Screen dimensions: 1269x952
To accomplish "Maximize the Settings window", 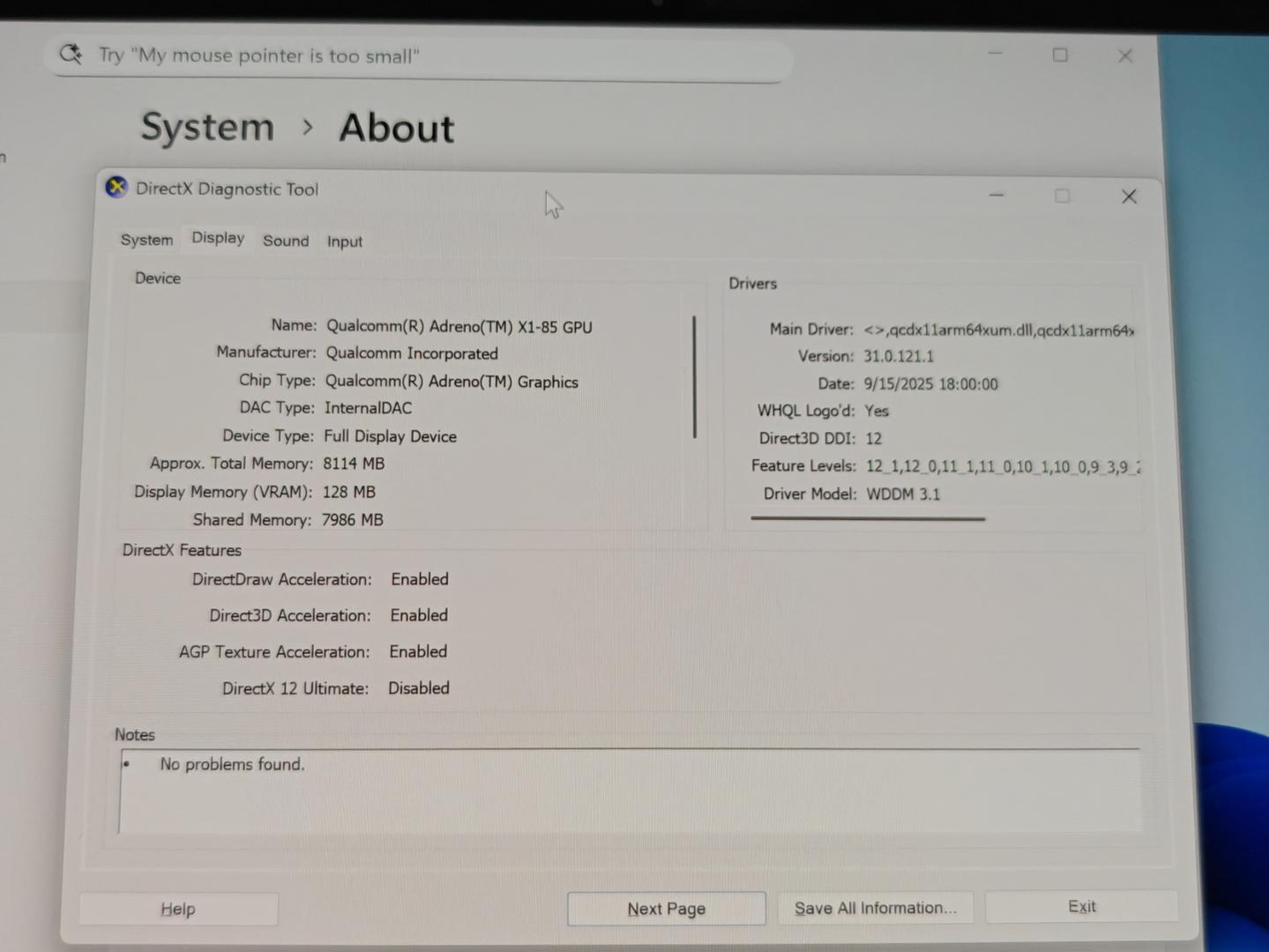I will click(1060, 55).
